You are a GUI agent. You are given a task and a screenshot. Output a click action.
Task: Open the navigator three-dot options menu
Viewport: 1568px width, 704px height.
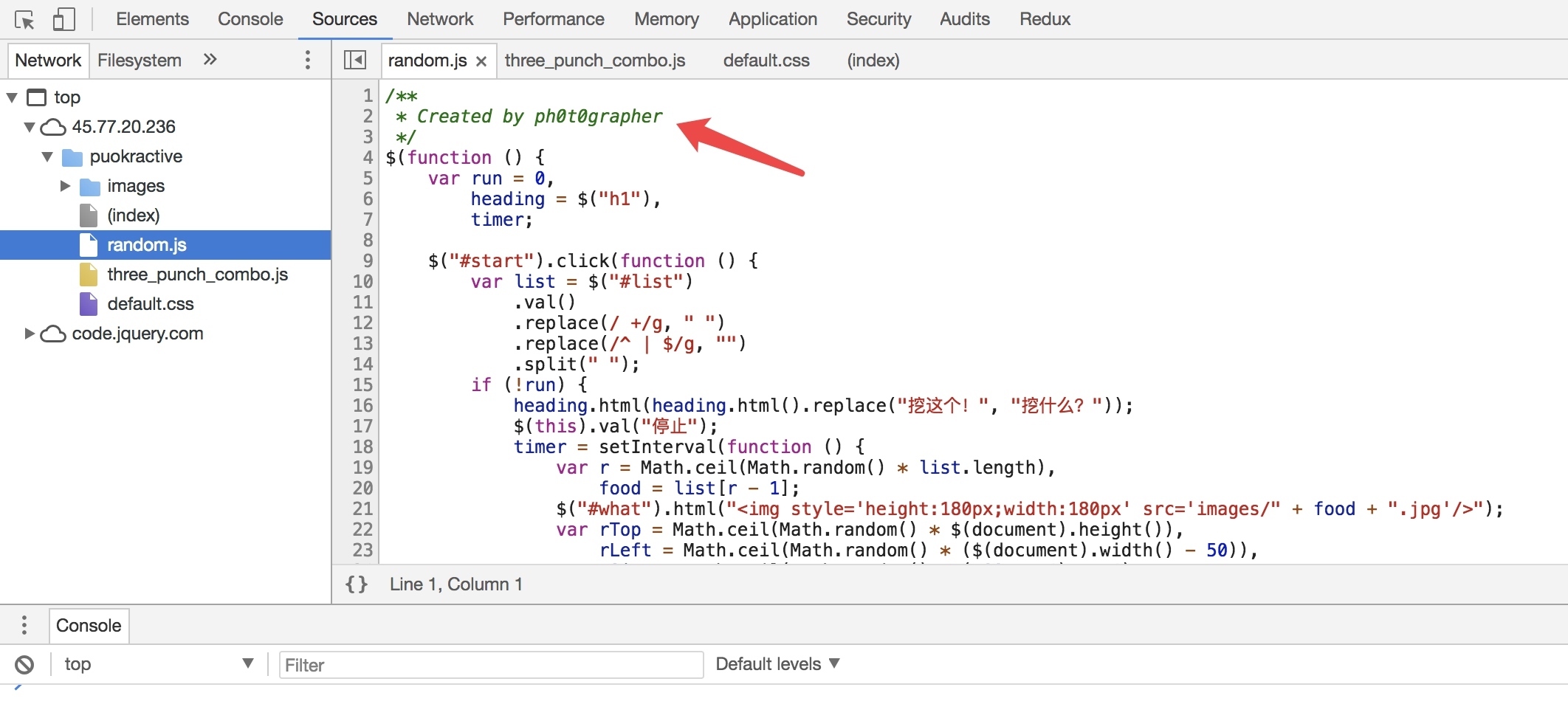point(308,60)
